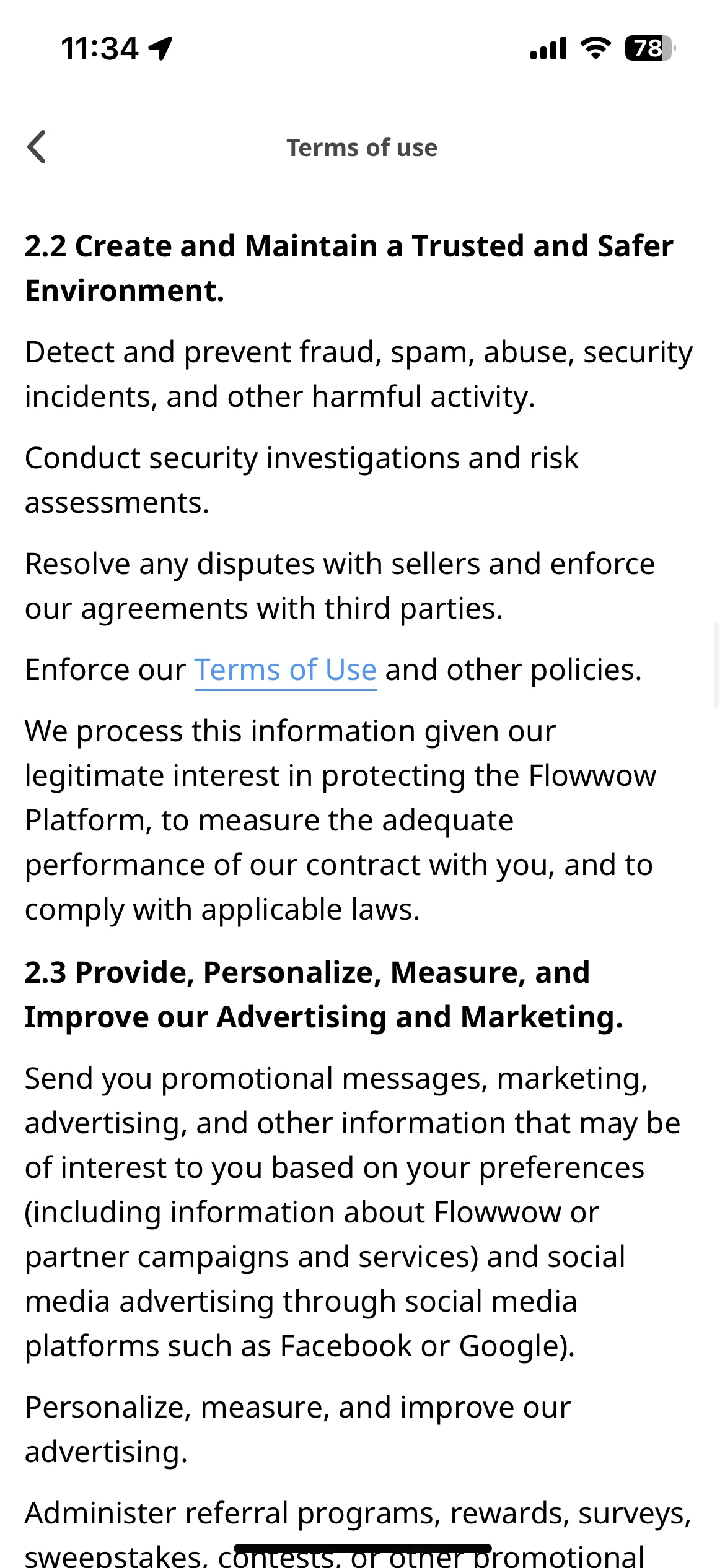Open the Terms of Use link
725x1568 pixels.
(x=286, y=670)
